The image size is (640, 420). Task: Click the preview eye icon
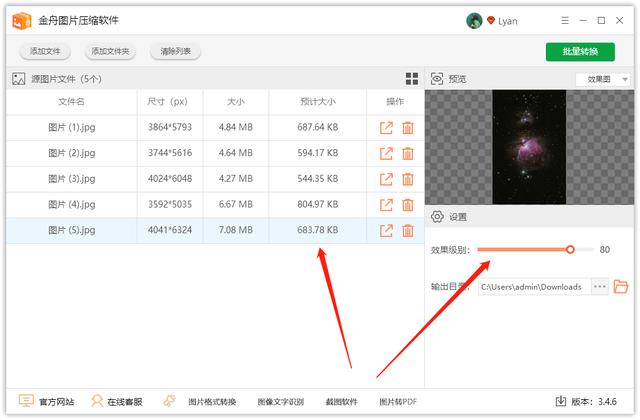click(437, 79)
